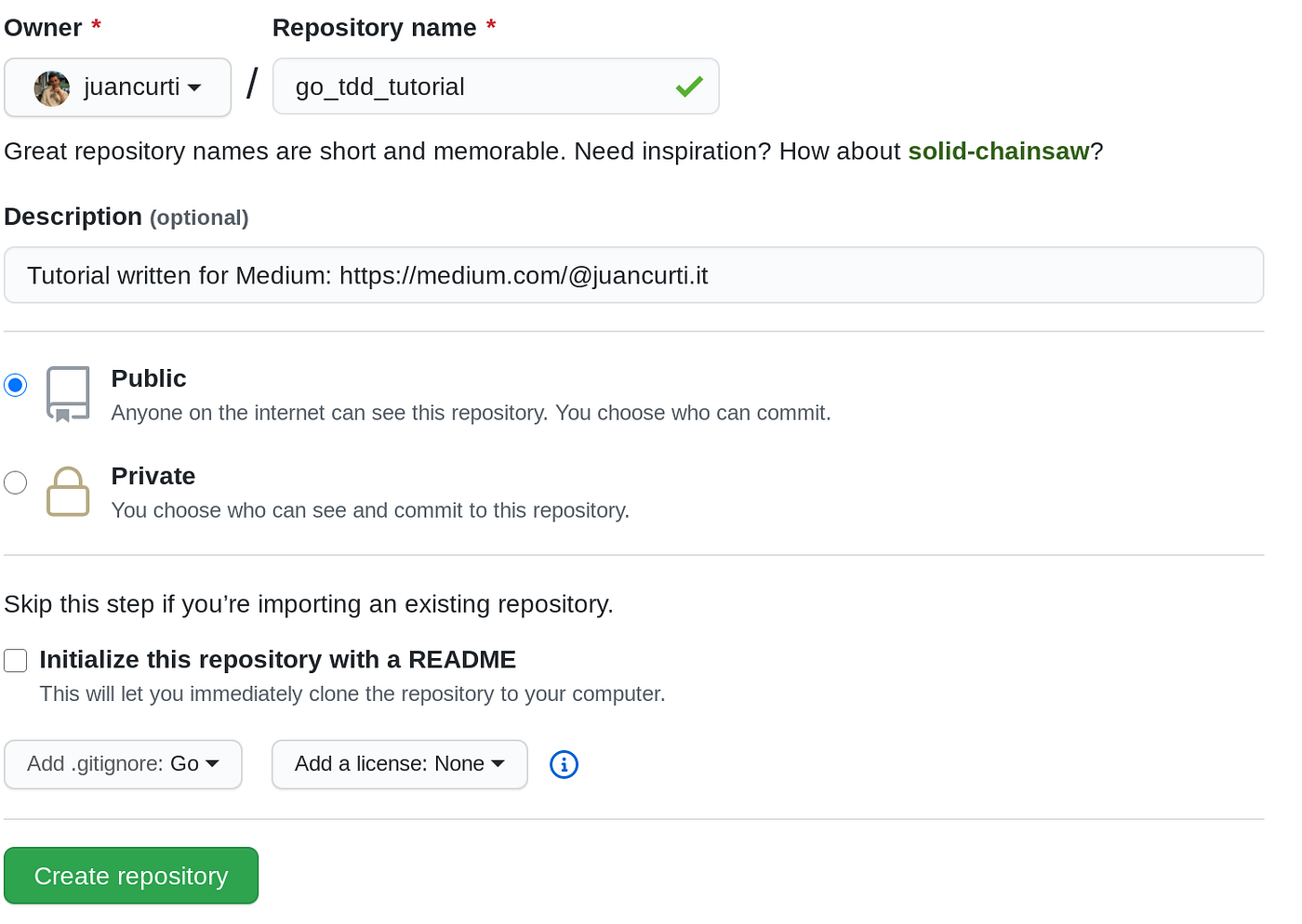Open the license info icon
Image resolution: width=1302 pixels, height=924 pixels.
[565, 764]
